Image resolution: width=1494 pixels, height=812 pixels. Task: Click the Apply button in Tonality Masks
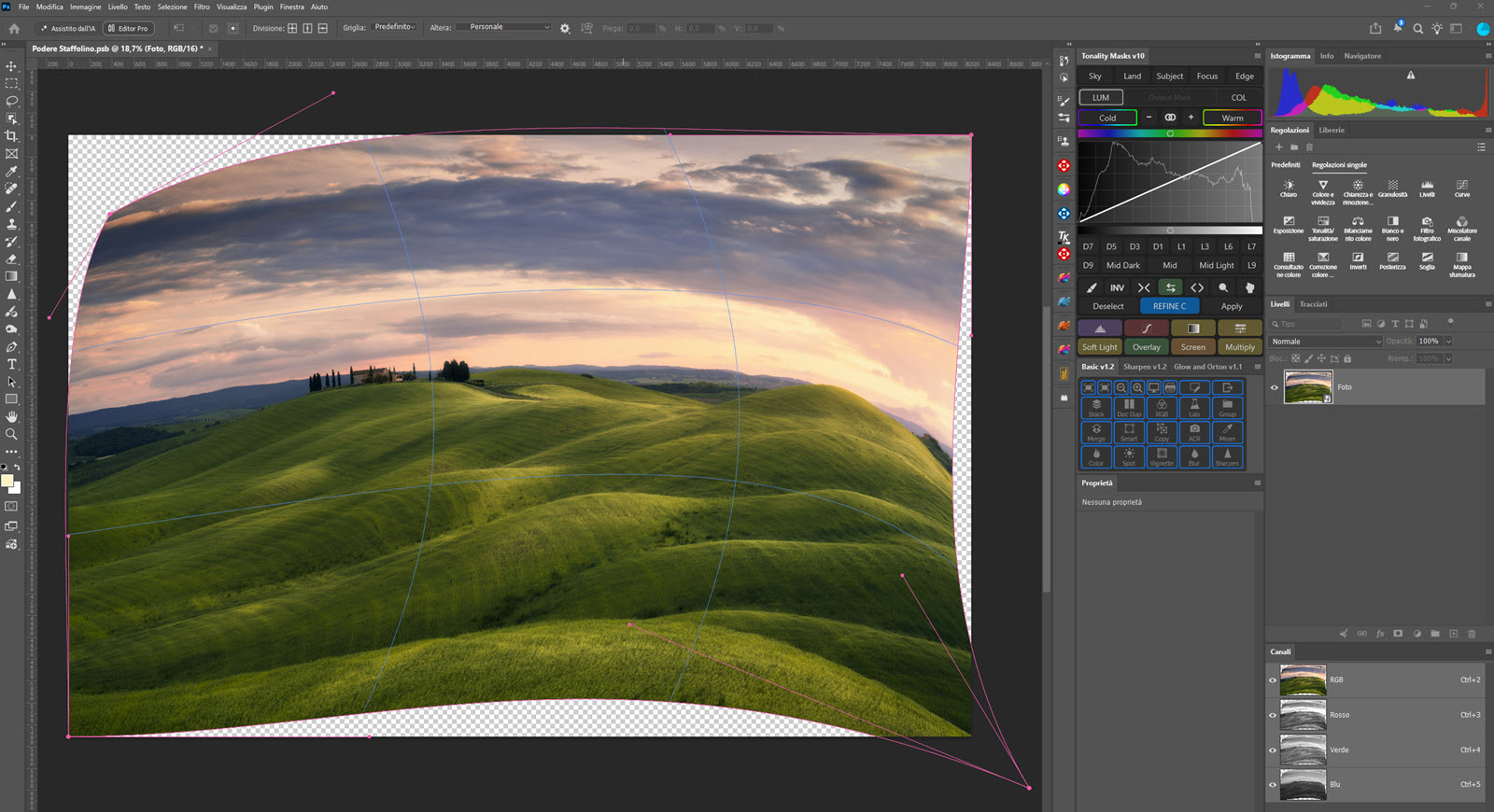pyautogui.click(x=1232, y=306)
